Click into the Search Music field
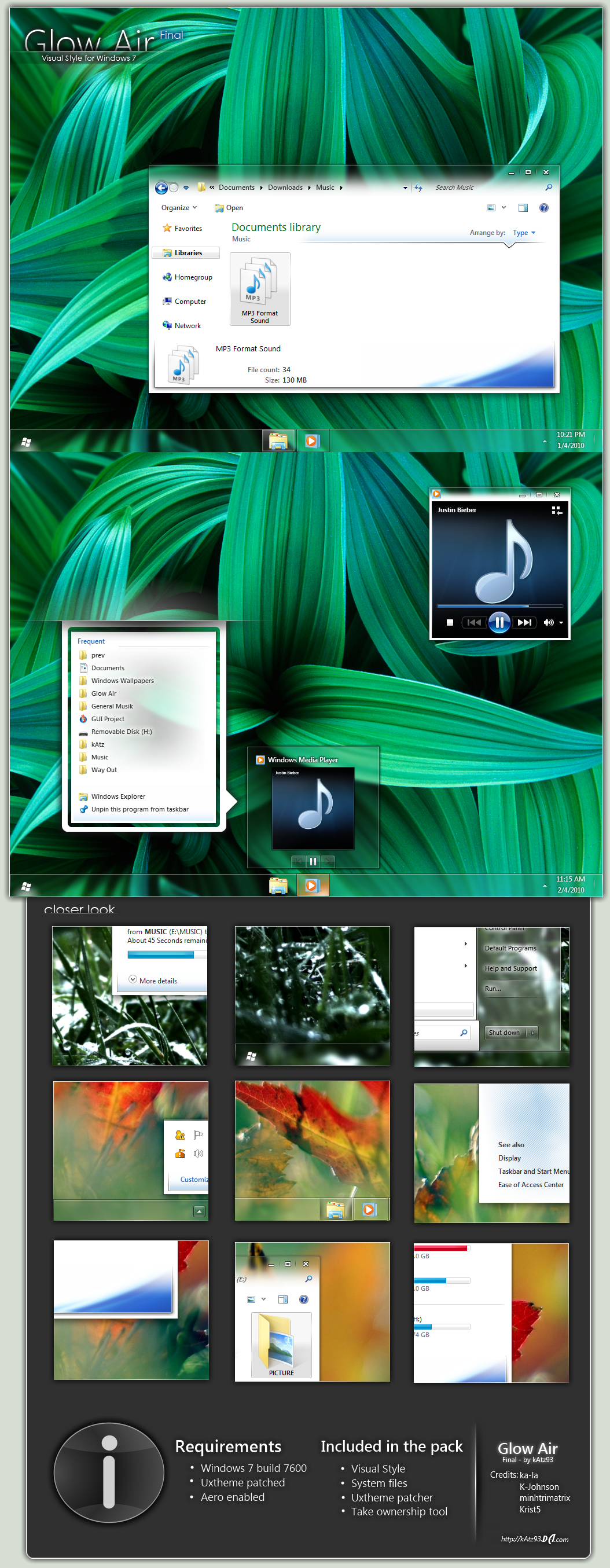Image resolution: width=610 pixels, height=1568 pixels. tap(487, 188)
